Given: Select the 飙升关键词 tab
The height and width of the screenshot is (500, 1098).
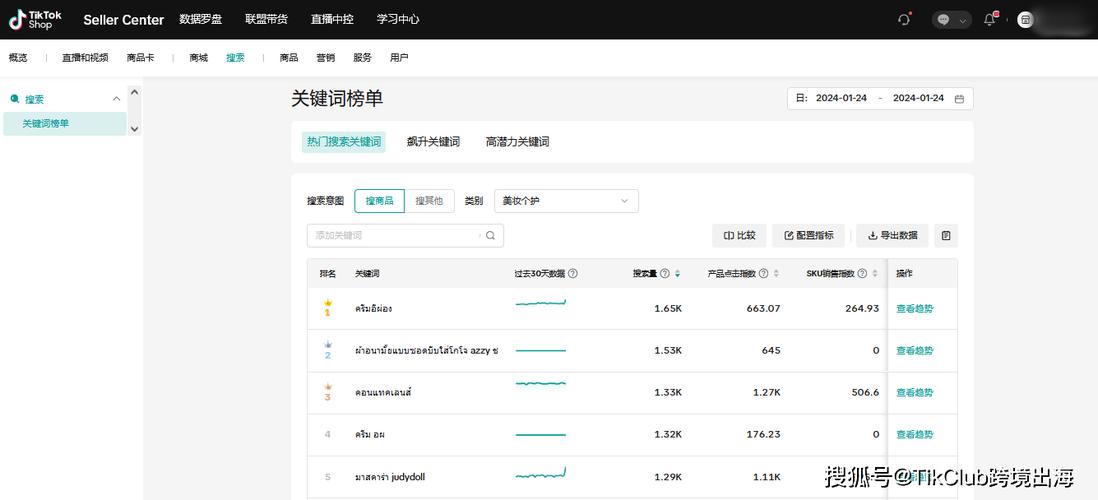Looking at the screenshot, I should click(433, 141).
